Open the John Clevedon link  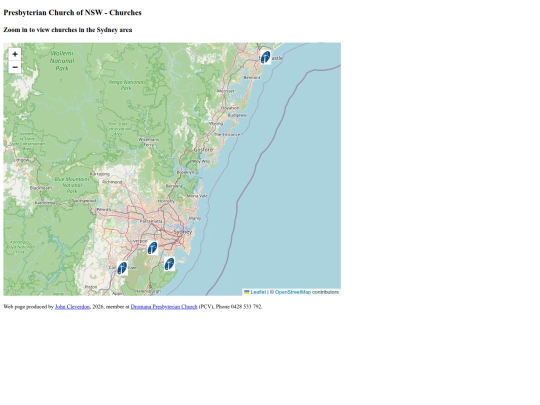[x=72, y=307]
